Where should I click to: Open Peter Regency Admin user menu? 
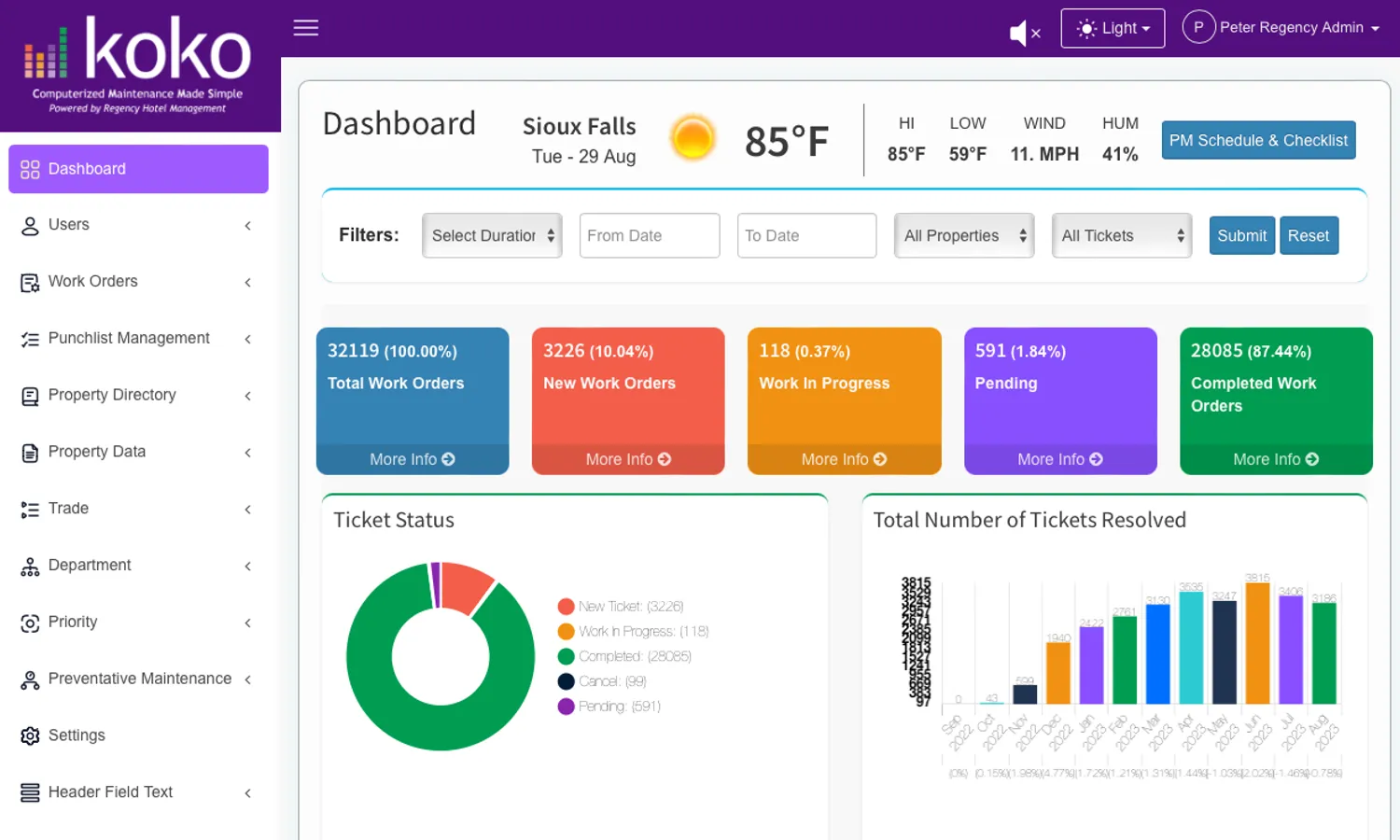[x=1281, y=28]
